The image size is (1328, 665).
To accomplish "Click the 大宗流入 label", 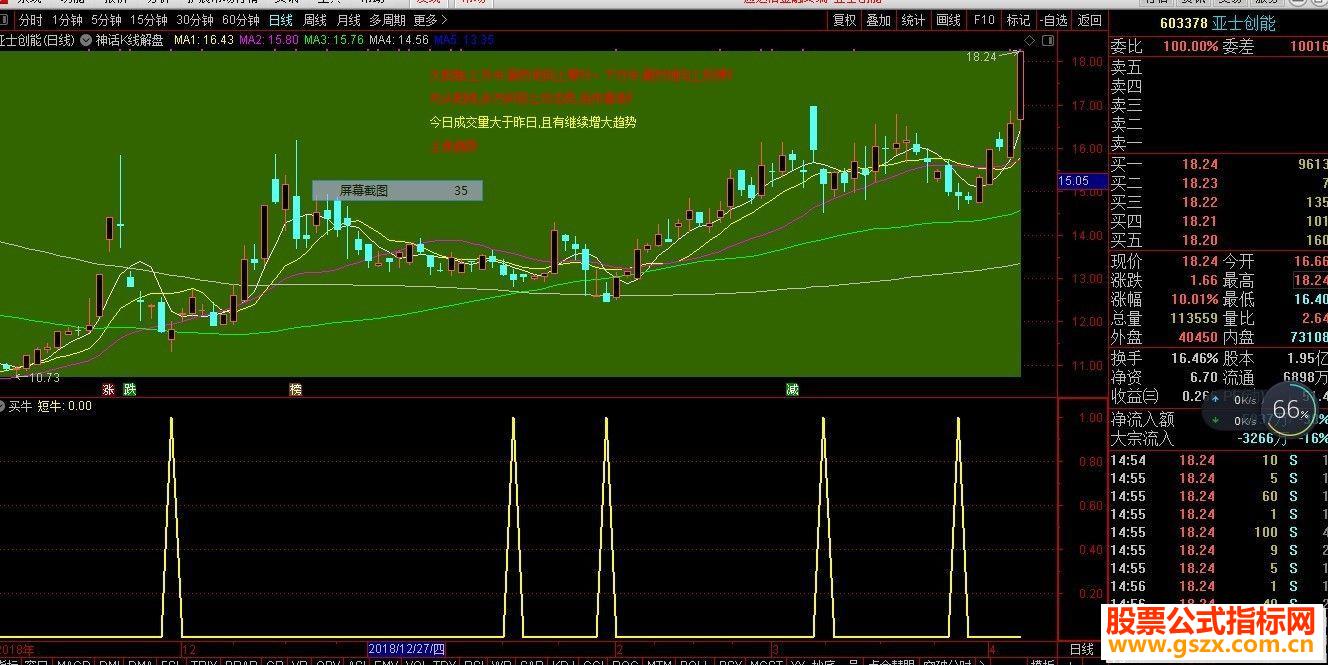I will click(x=1142, y=438).
